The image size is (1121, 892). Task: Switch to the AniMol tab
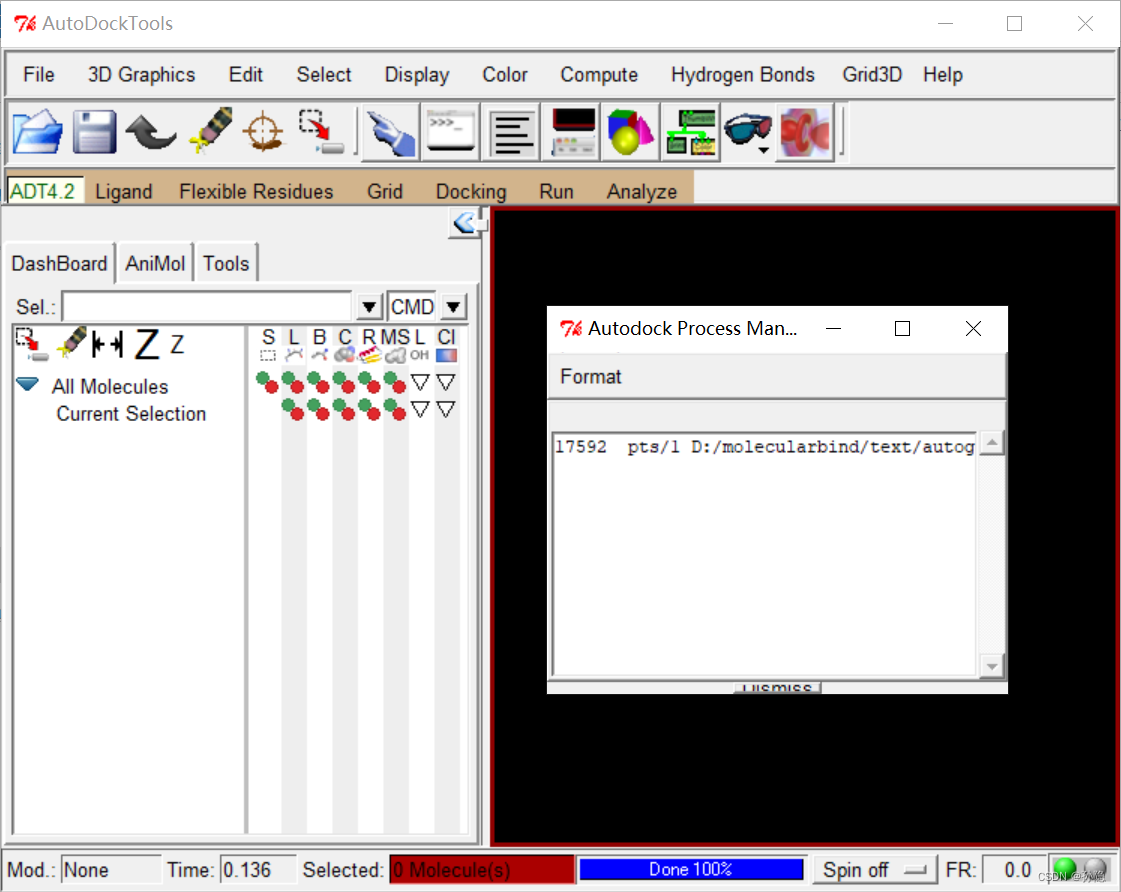(x=155, y=264)
